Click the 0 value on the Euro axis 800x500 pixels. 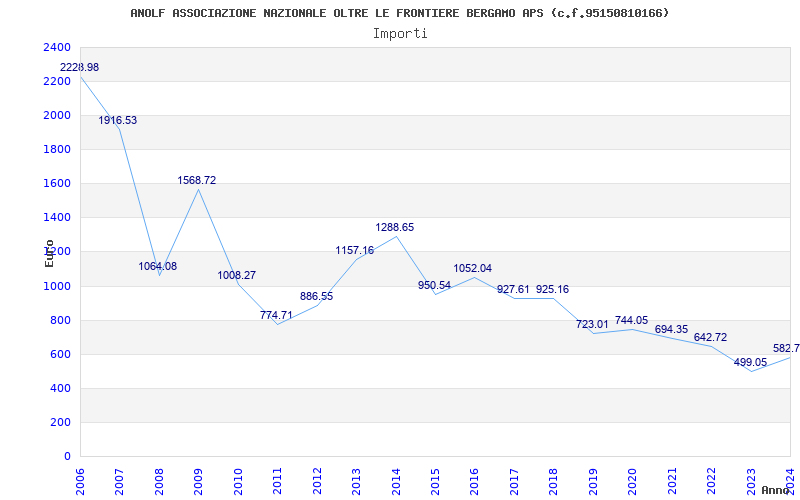pos(67,457)
